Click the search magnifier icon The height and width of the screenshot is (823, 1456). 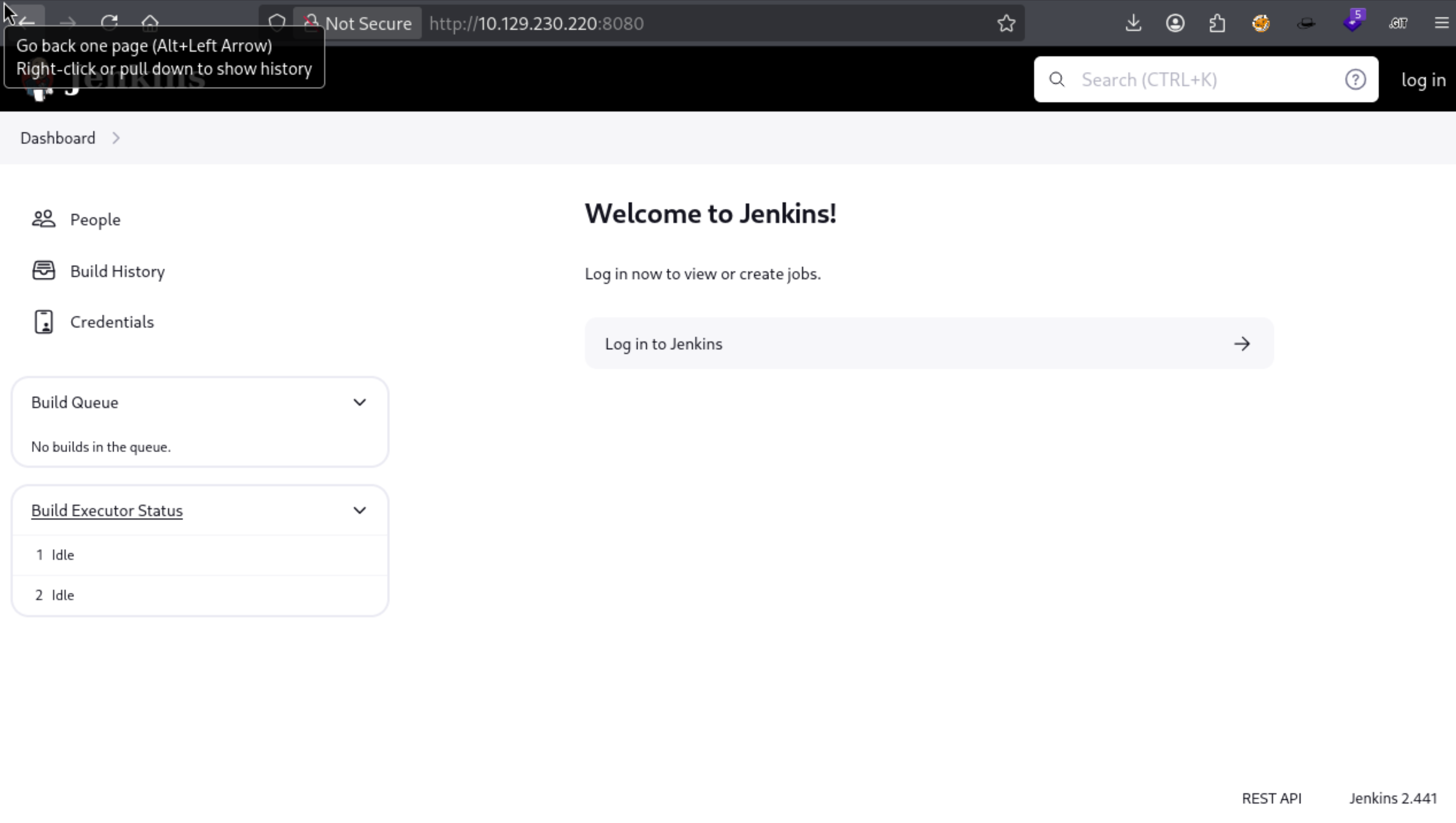pos(1056,80)
